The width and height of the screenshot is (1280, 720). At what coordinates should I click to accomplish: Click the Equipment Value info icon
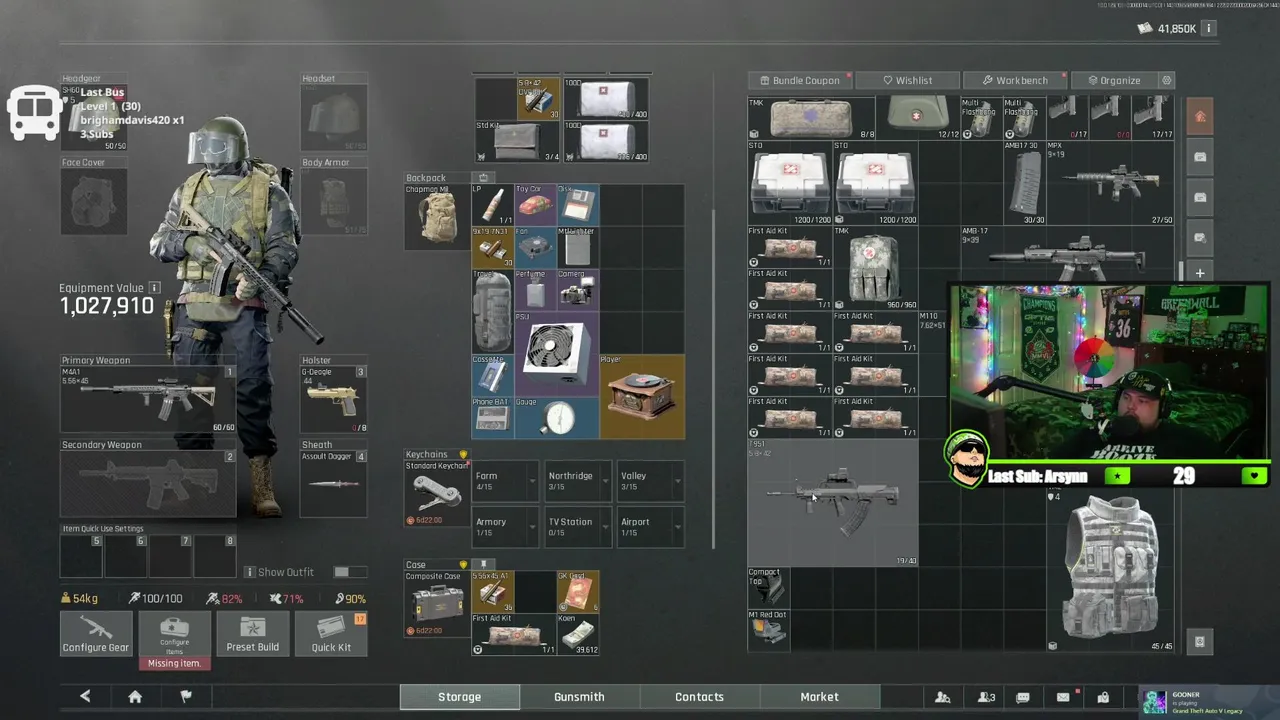tap(154, 288)
